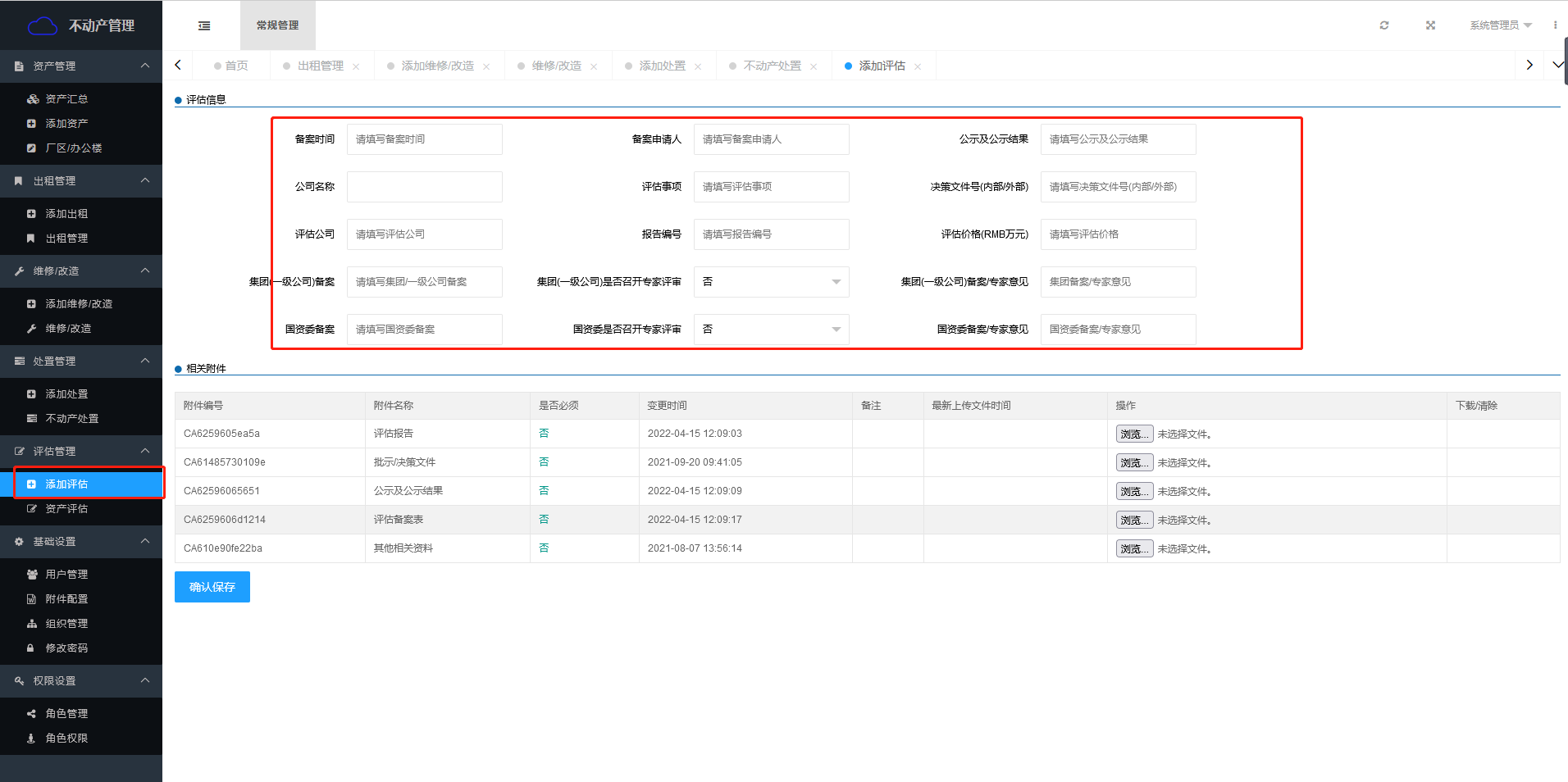
Task: Open 资产汇总 in sidebar
Action: [81, 99]
